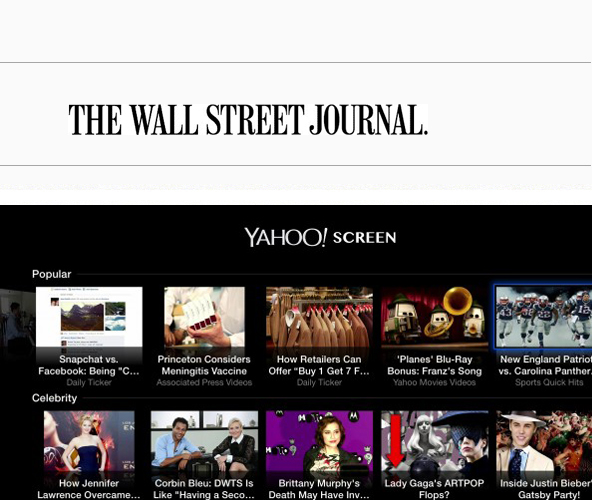Image resolution: width=592 pixels, height=500 pixels.
Task: Open How Jennifer Lawrence Overcame video
Action: 89,441
